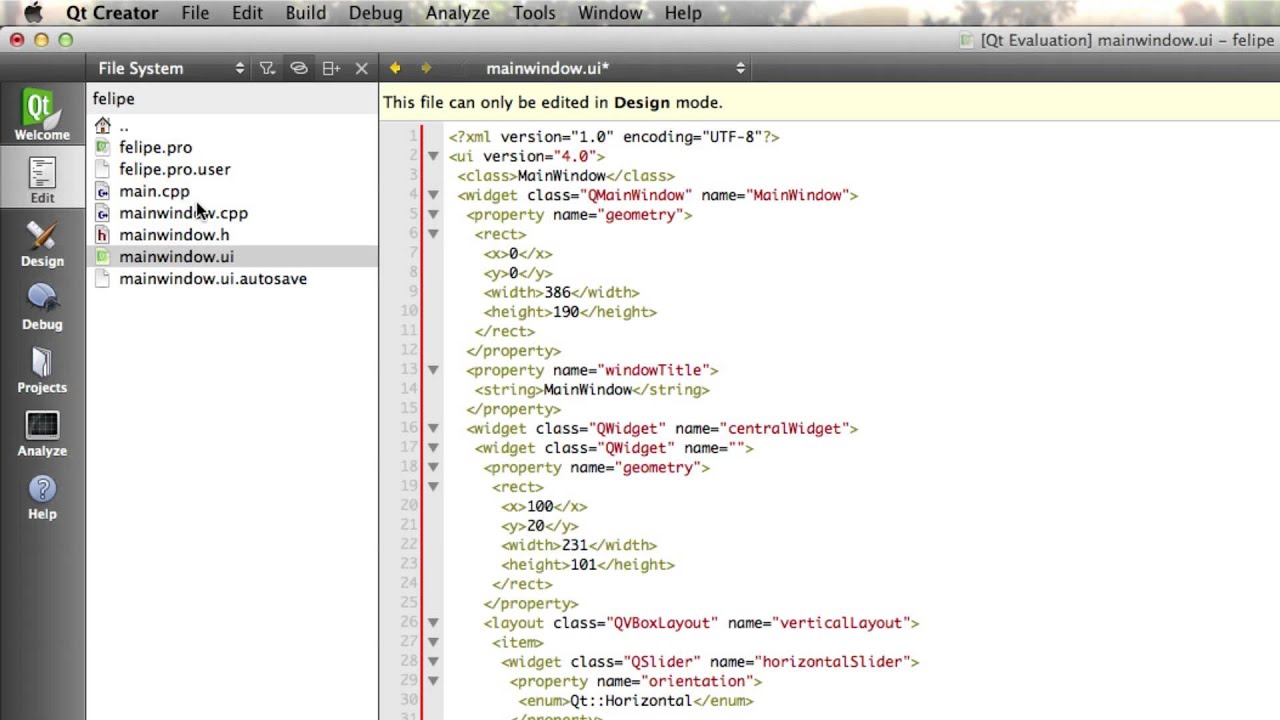Collapse rect fold on line 6
This screenshot has width=1280, height=720.
[433, 234]
